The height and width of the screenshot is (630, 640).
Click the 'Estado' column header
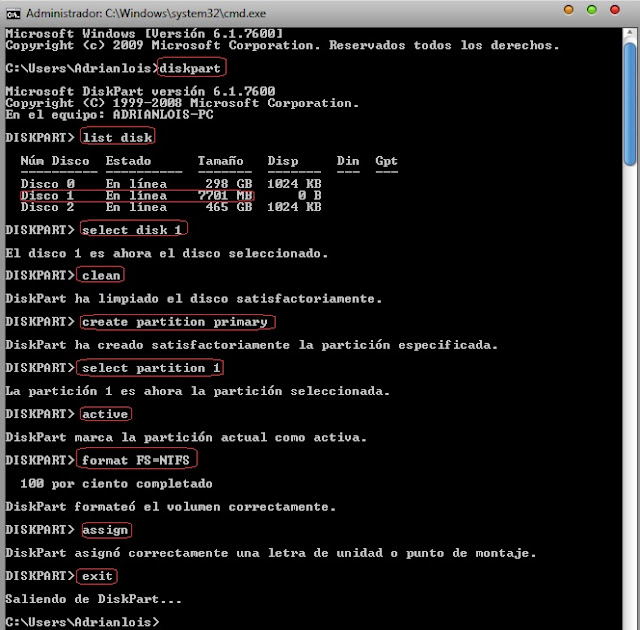click(128, 161)
